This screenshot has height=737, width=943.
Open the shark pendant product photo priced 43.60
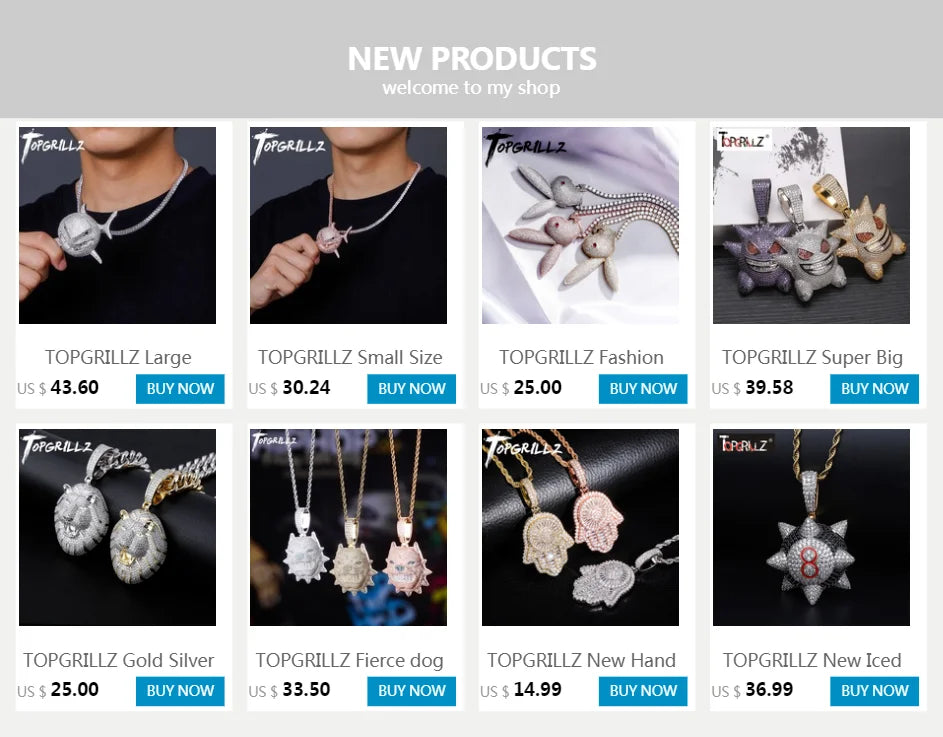(117, 225)
